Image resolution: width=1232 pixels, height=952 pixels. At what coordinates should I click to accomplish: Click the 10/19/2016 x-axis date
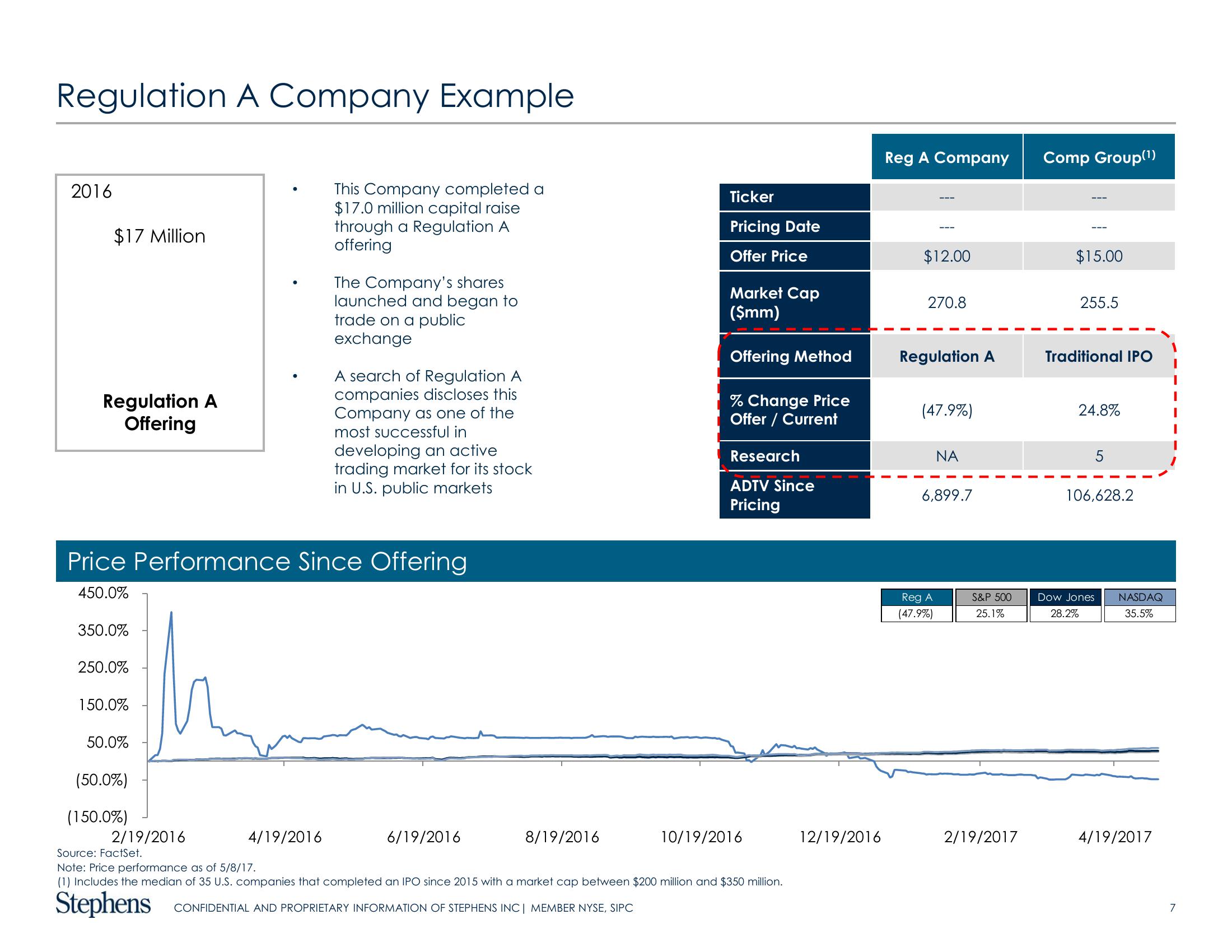(x=701, y=837)
